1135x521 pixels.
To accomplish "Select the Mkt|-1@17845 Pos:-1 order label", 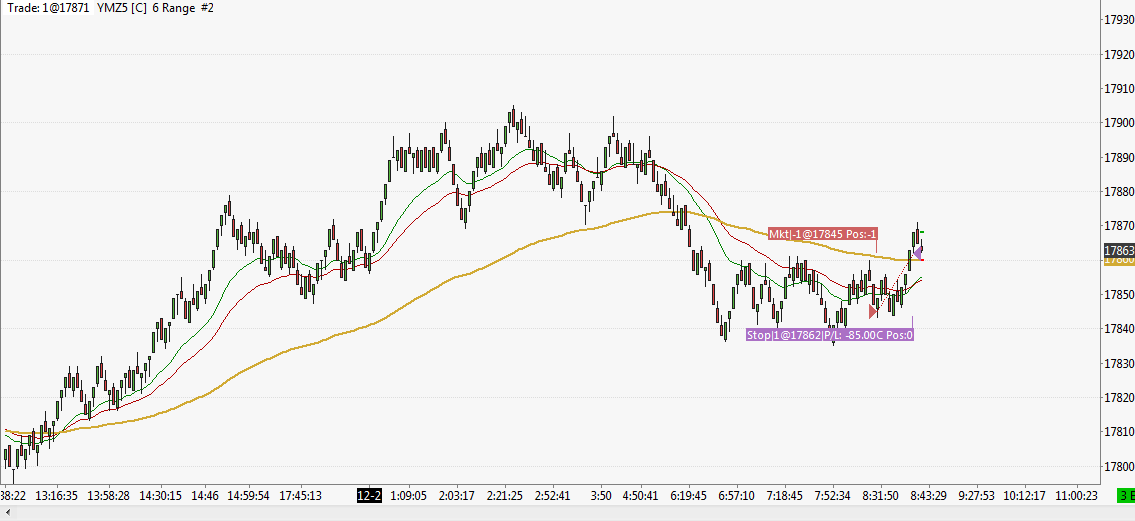I will (x=823, y=234).
